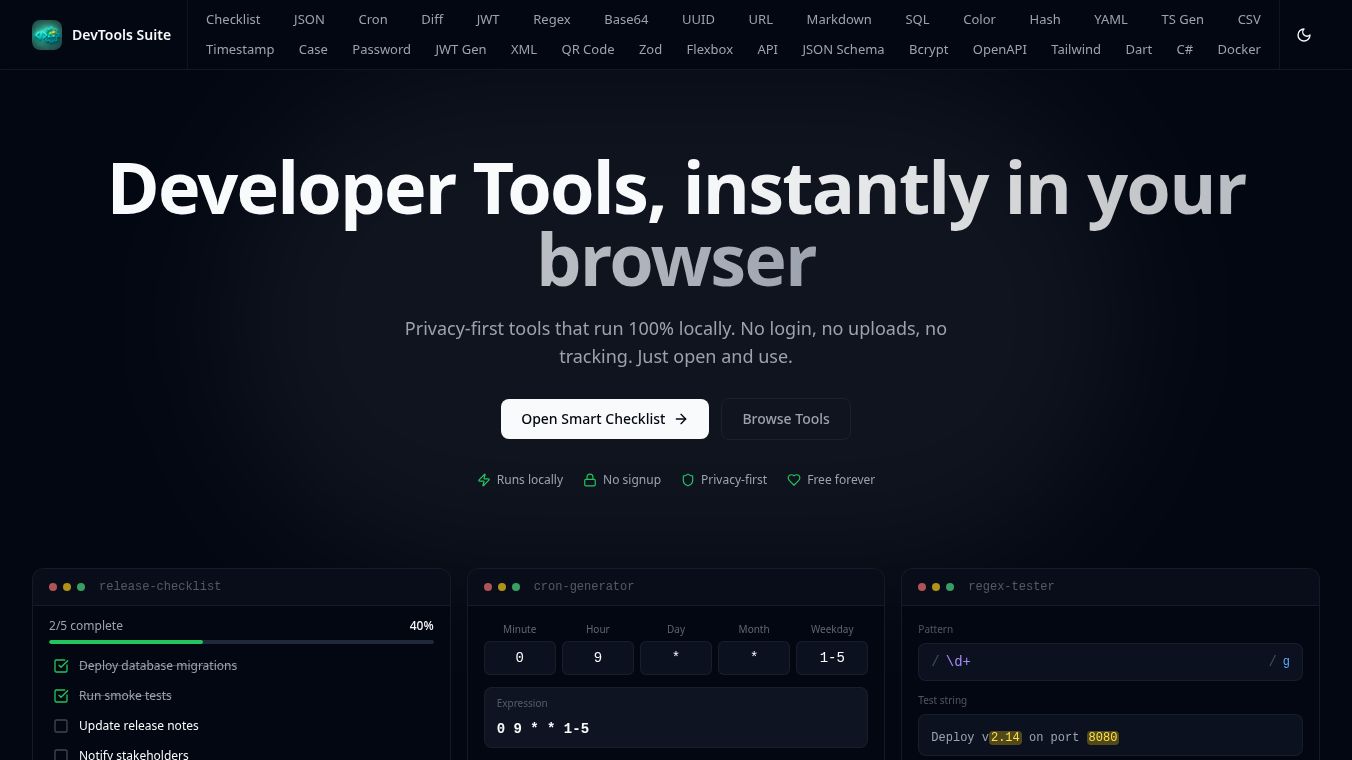The width and height of the screenshot is (1352, 760).
Task: Go to SQL tool
Action: pyautogui.click(x=917, y=19)
